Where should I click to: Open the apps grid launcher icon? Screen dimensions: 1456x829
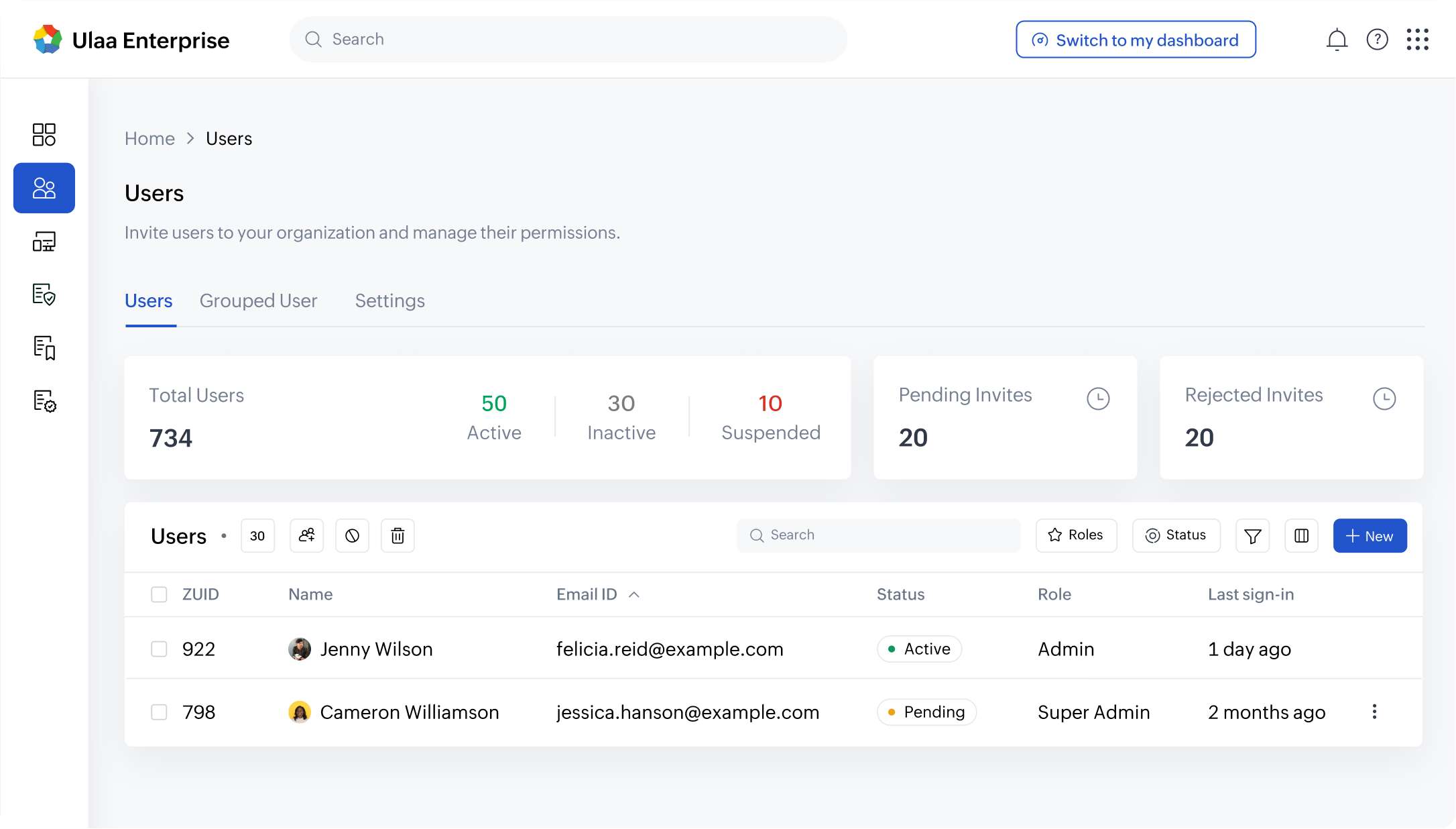[x=1417, y=40]
